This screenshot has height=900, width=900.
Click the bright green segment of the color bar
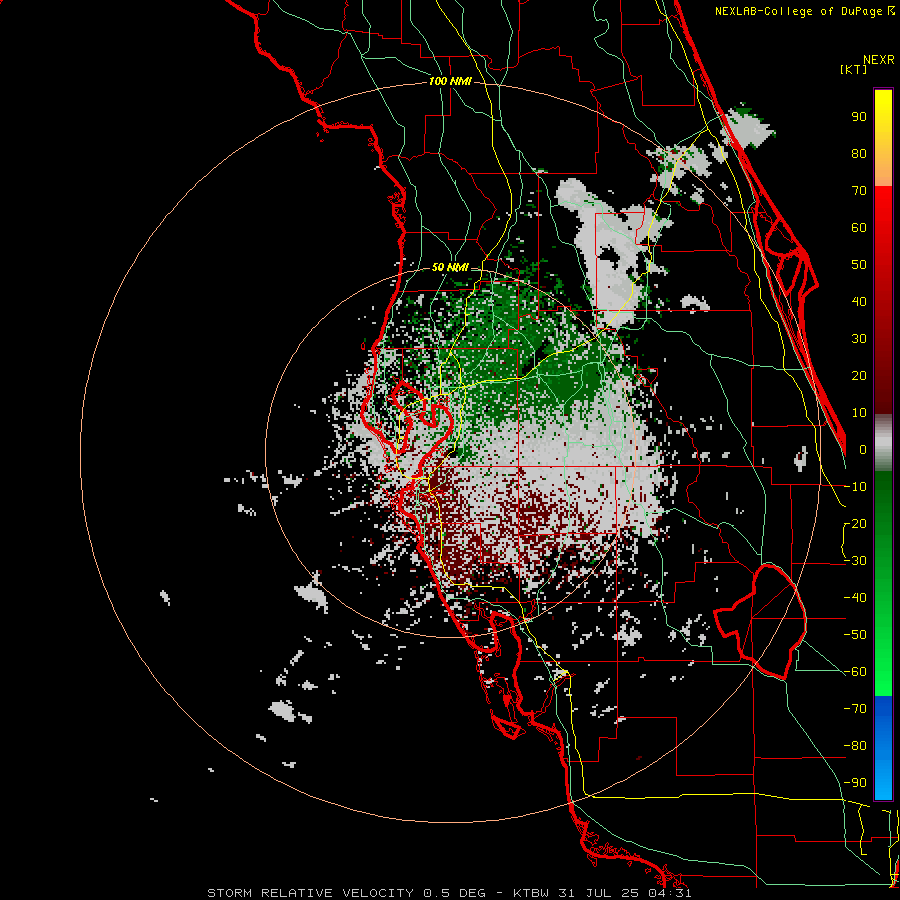[x=883, y=660]
